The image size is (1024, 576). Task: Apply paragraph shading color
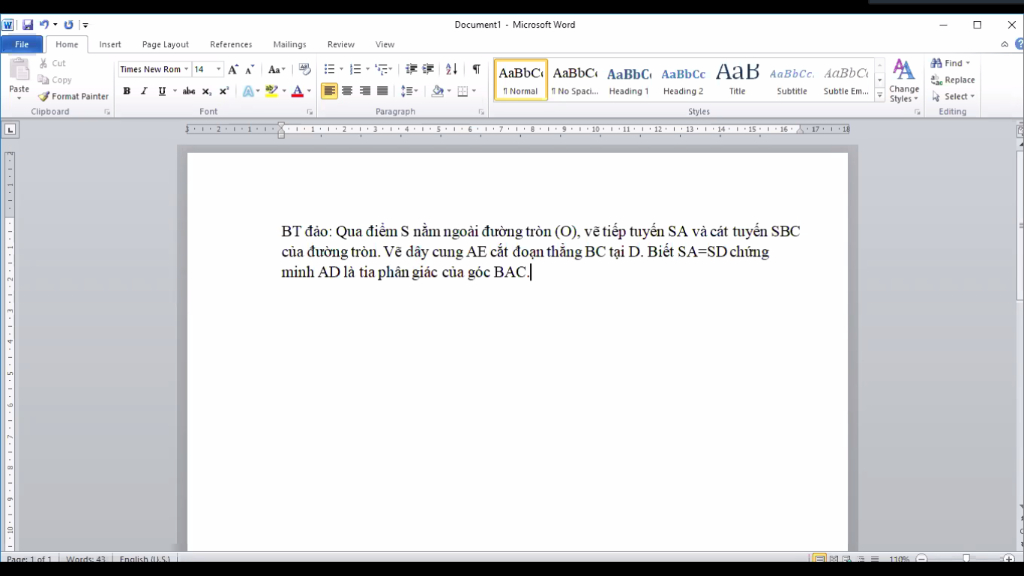tap(438, 91)
